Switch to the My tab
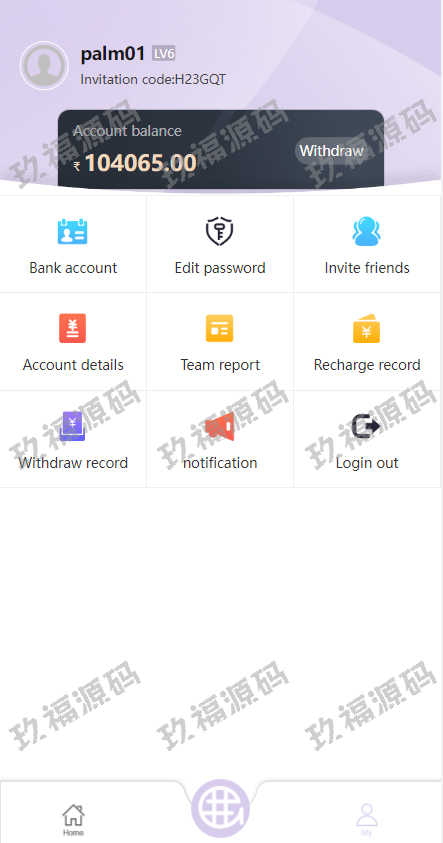 tap(367, 819)
